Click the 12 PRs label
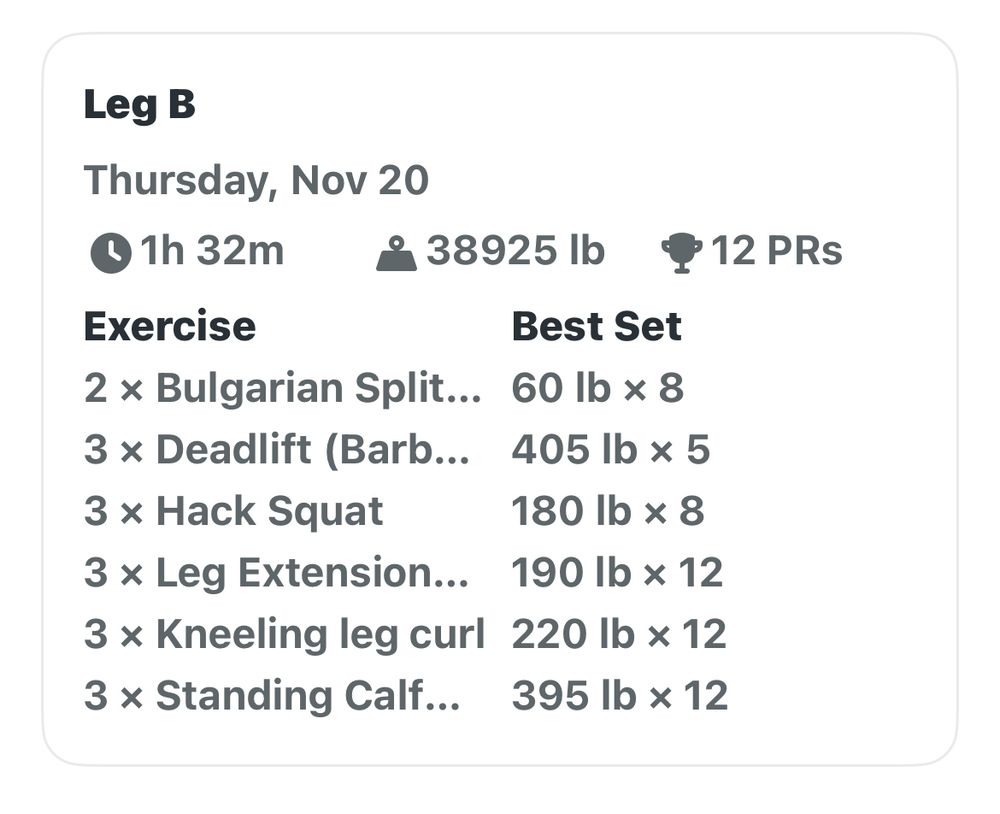Screen dimensions: 1000x814 click(x=777, y=250)
